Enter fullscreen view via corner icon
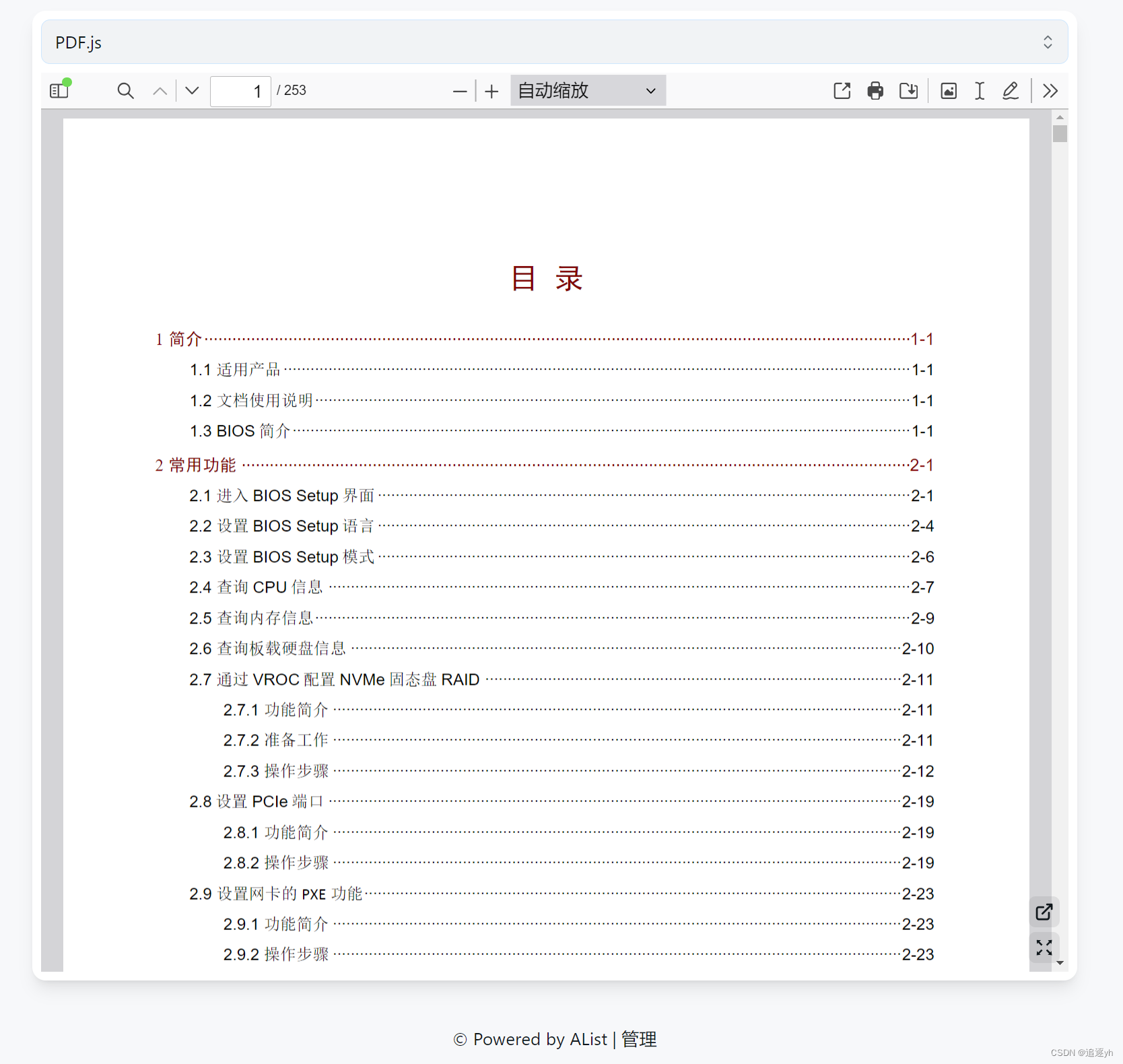 coord(1044,947)
